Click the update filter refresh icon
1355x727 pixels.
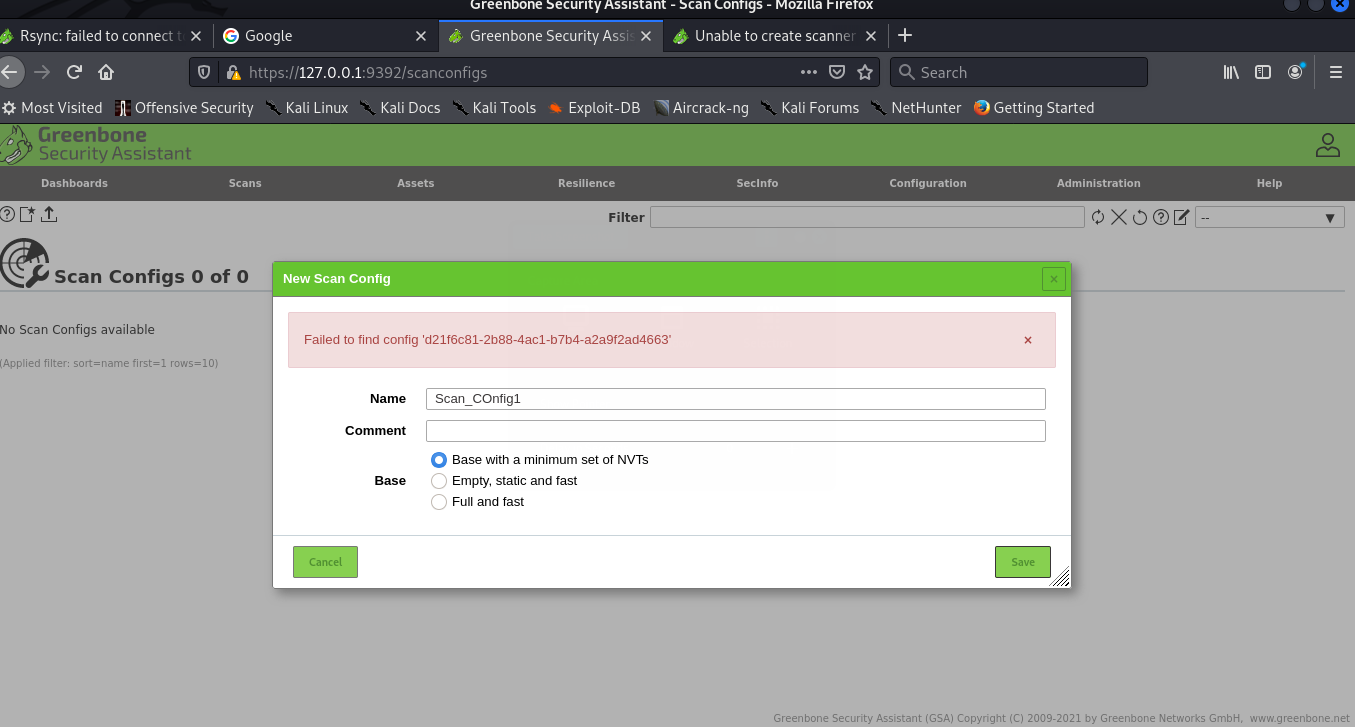coord(1098,217)
